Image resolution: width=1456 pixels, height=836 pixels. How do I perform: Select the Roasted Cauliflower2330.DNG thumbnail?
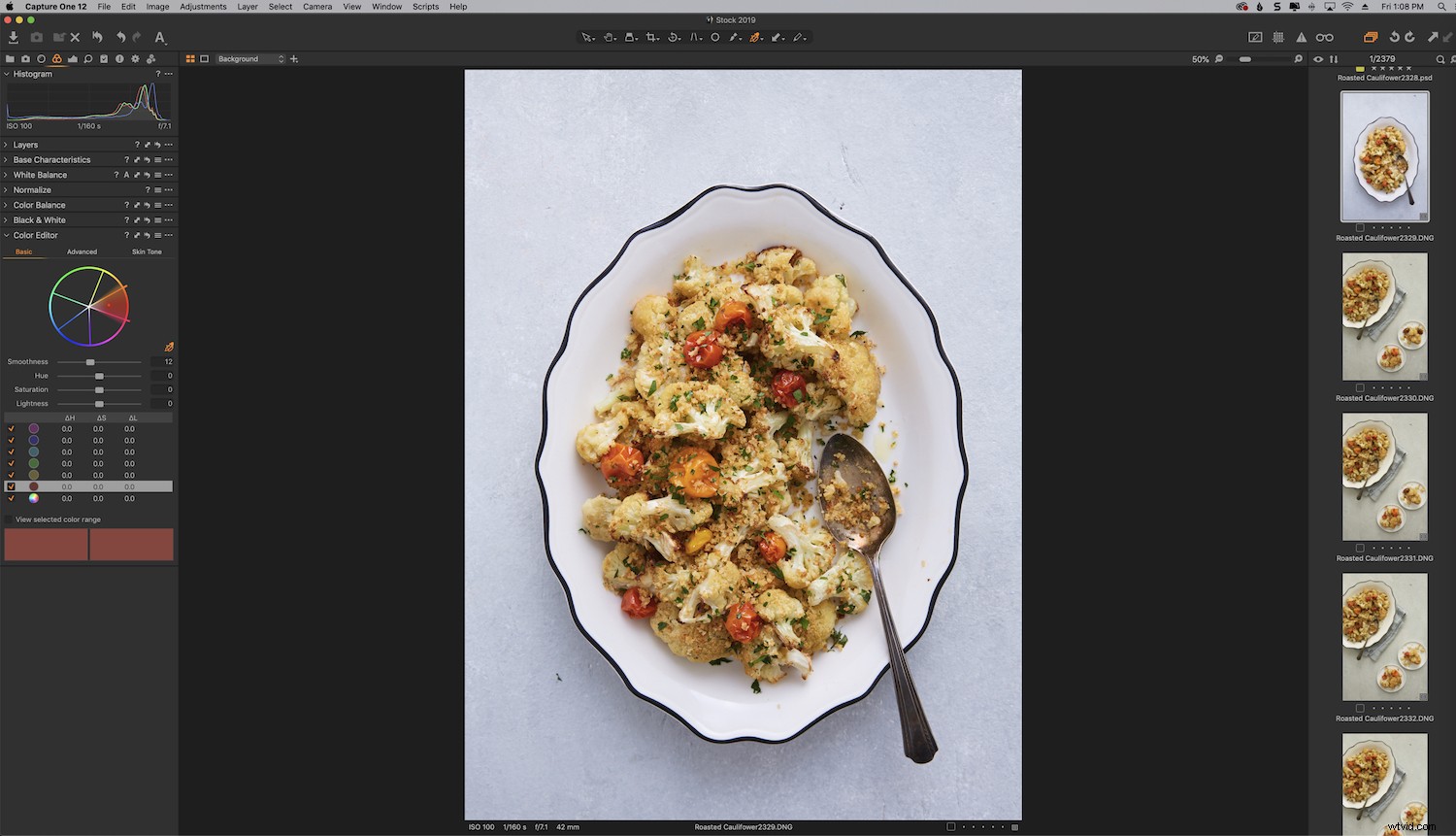pos(1385,317)
